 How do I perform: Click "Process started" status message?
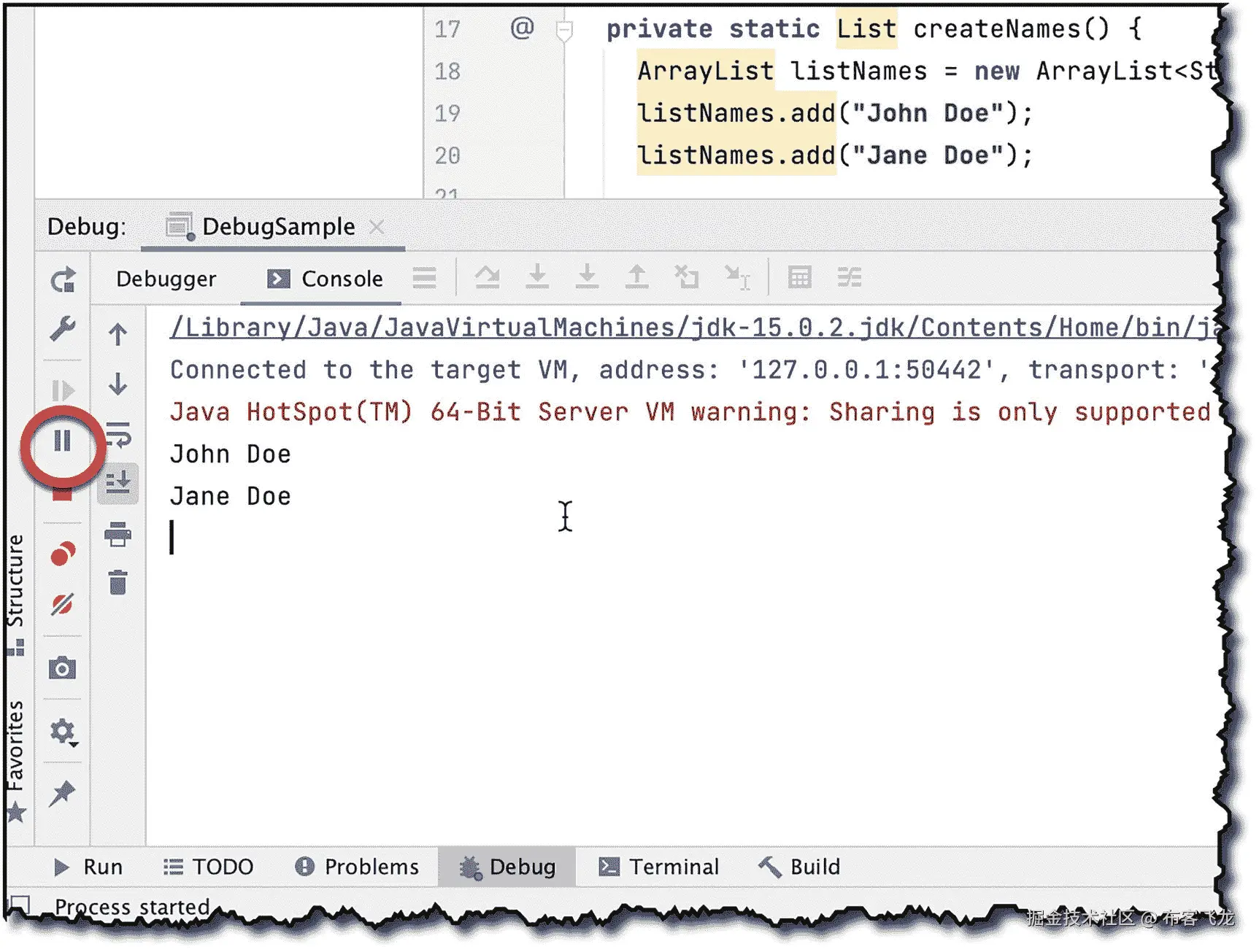pos(132,907)
